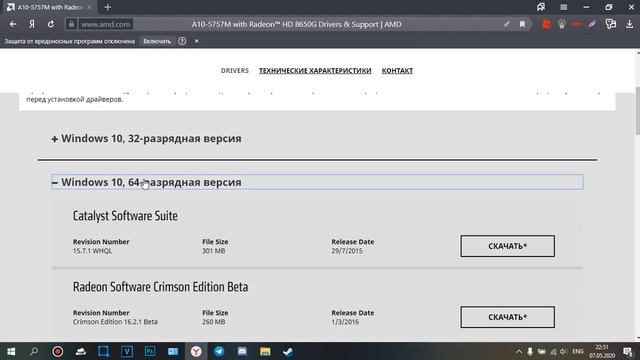
Task: Open File Explorer from the taskbar
Action: [x=265, y=351]
